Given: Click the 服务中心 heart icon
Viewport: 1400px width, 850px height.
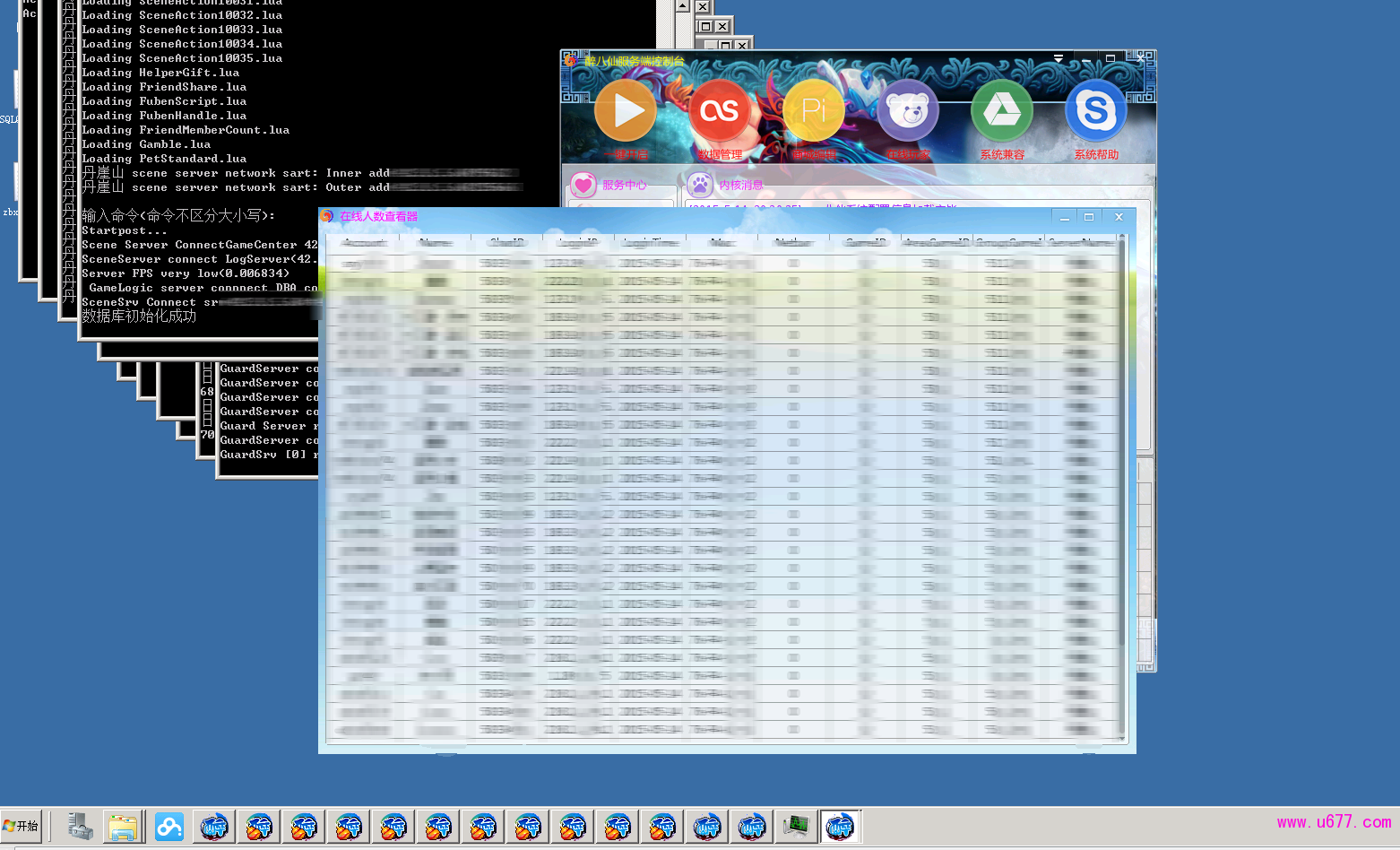Looking at the screenshot, I should 583,185.
